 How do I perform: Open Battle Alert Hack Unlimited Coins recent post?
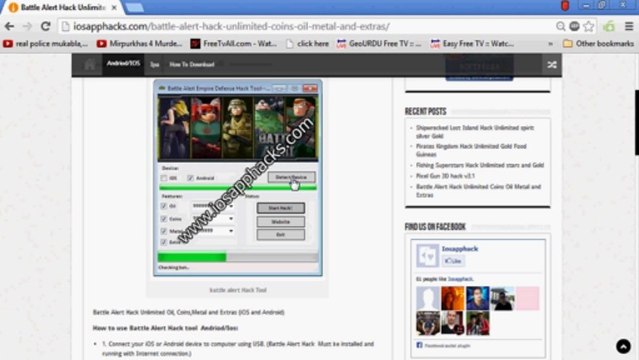pyautogui.click(x=478, y=191)
